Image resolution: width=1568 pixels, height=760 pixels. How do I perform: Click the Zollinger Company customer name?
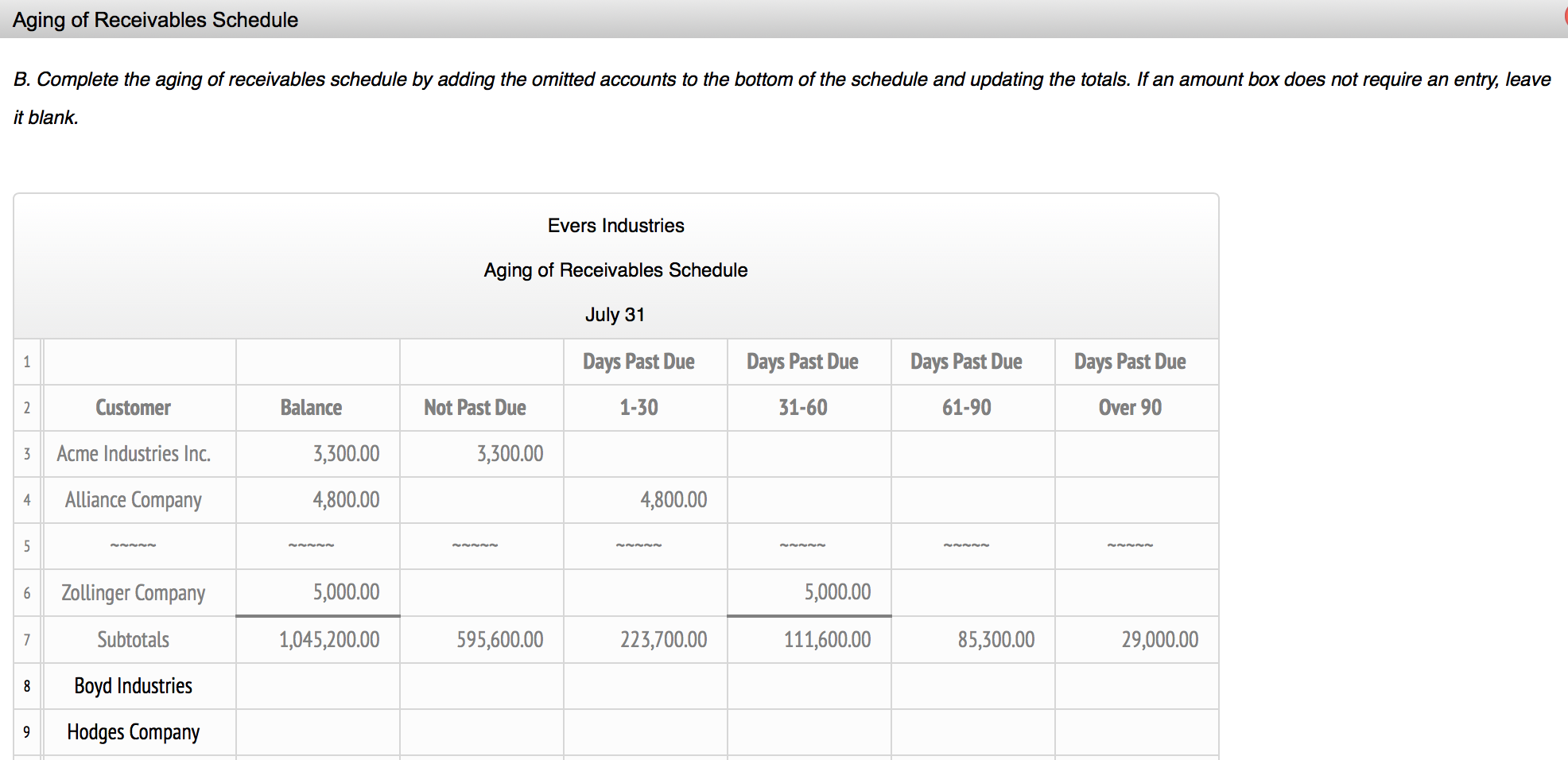coord(134,593)
